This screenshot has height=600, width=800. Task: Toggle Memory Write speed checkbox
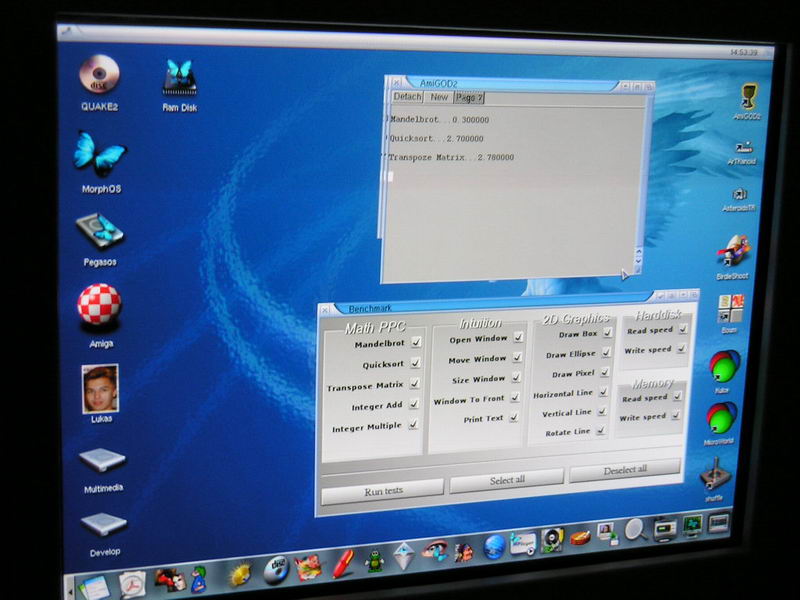[676, 415]
